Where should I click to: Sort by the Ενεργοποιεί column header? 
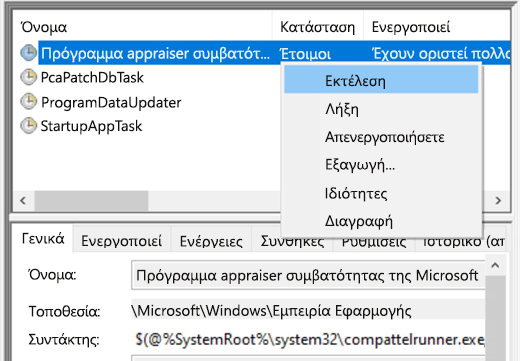pyautogui.click(x=437, y=27)
